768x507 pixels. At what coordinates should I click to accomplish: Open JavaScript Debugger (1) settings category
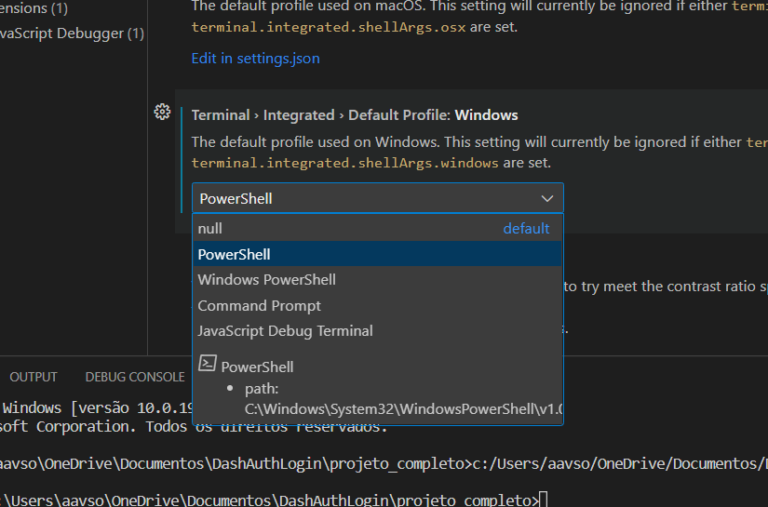(72, 33)
